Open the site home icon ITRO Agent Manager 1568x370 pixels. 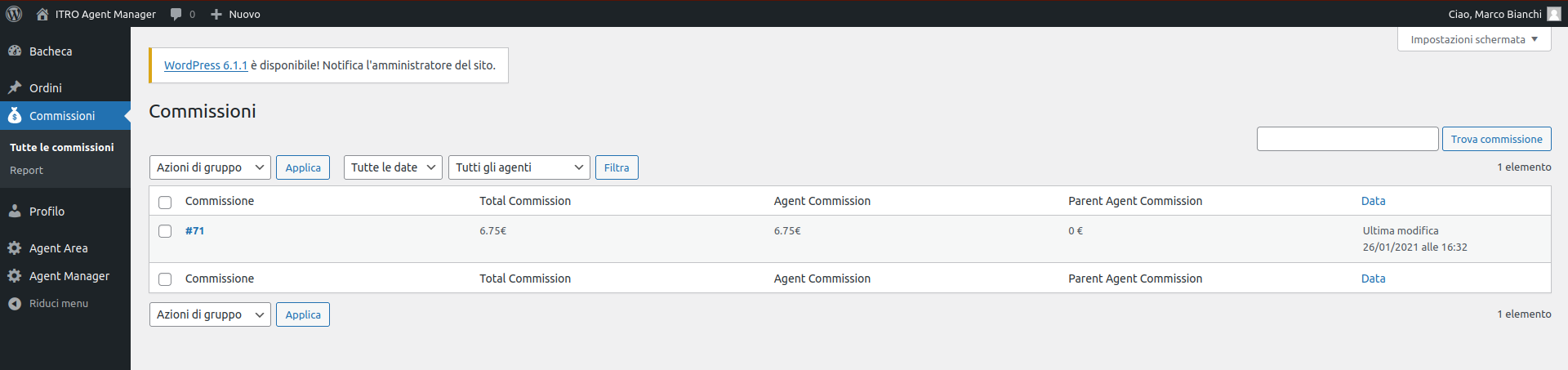42,14
